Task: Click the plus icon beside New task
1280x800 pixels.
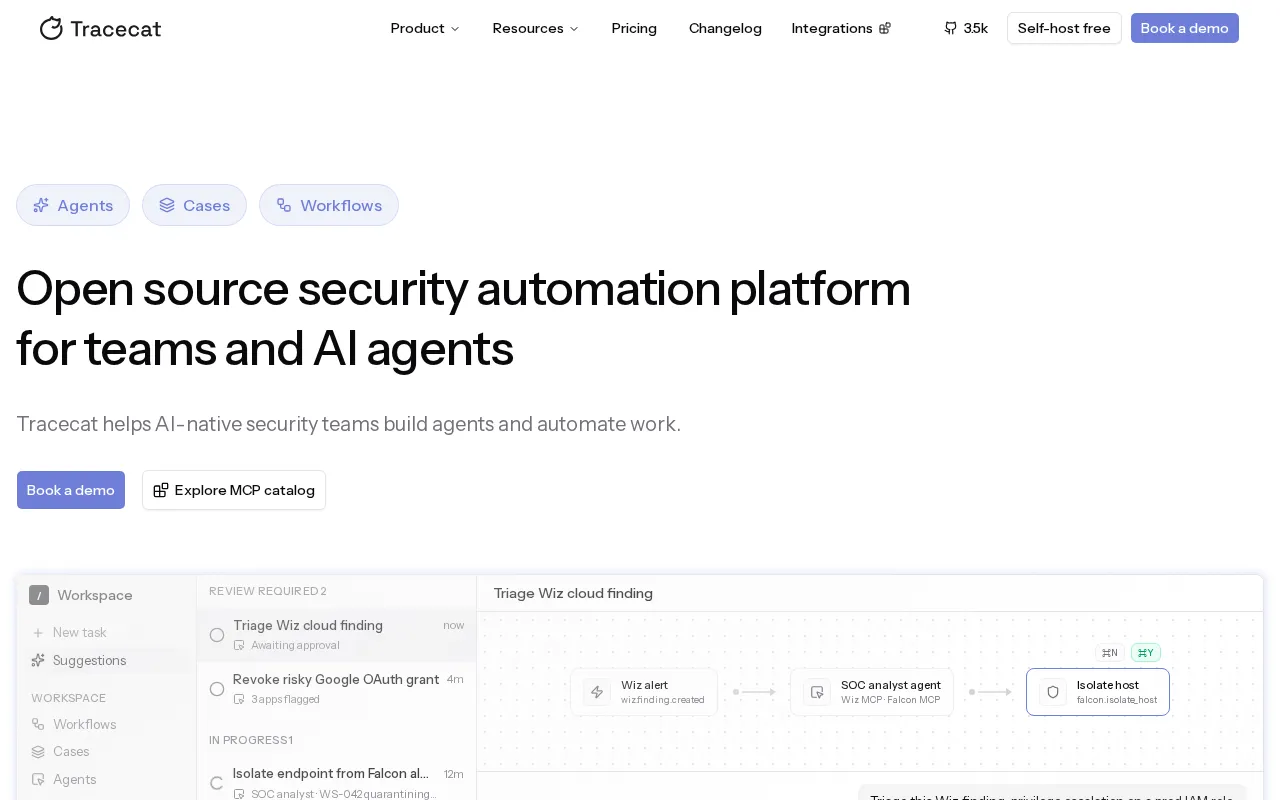Action: click(38, 633)
